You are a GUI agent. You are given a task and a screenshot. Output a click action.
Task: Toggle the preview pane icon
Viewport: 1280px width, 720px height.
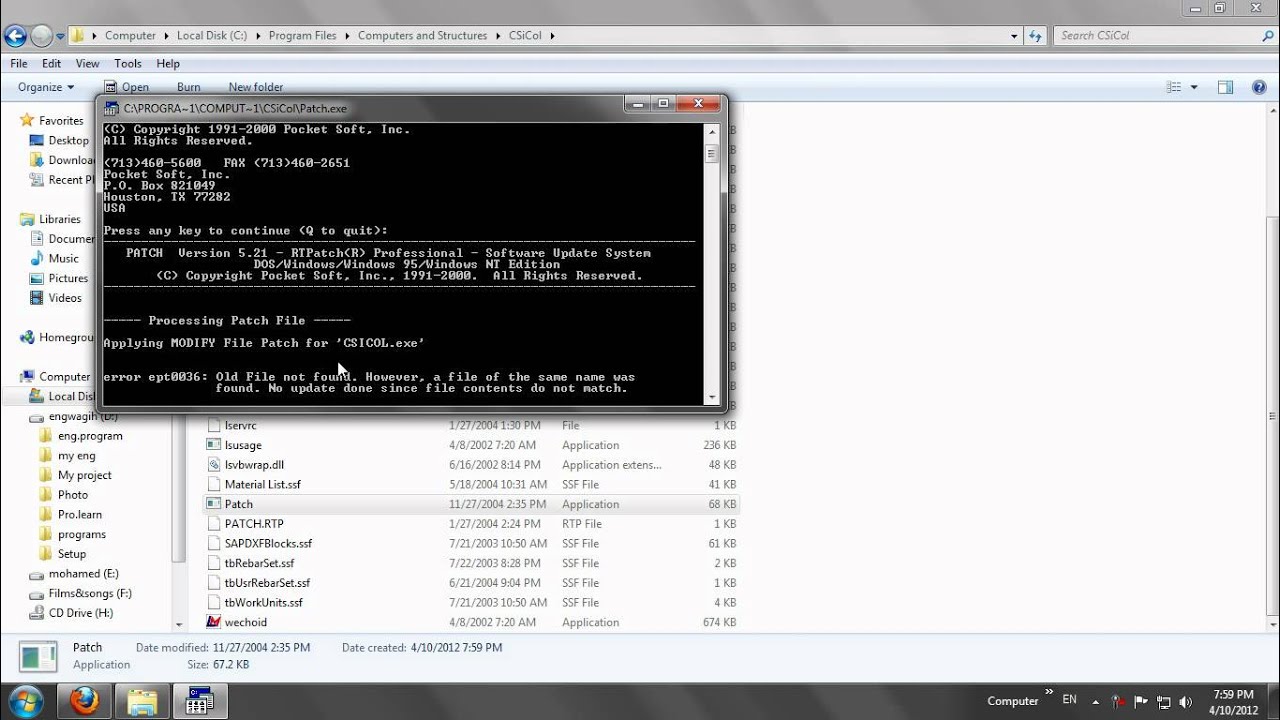click(x=1226, y=87)
